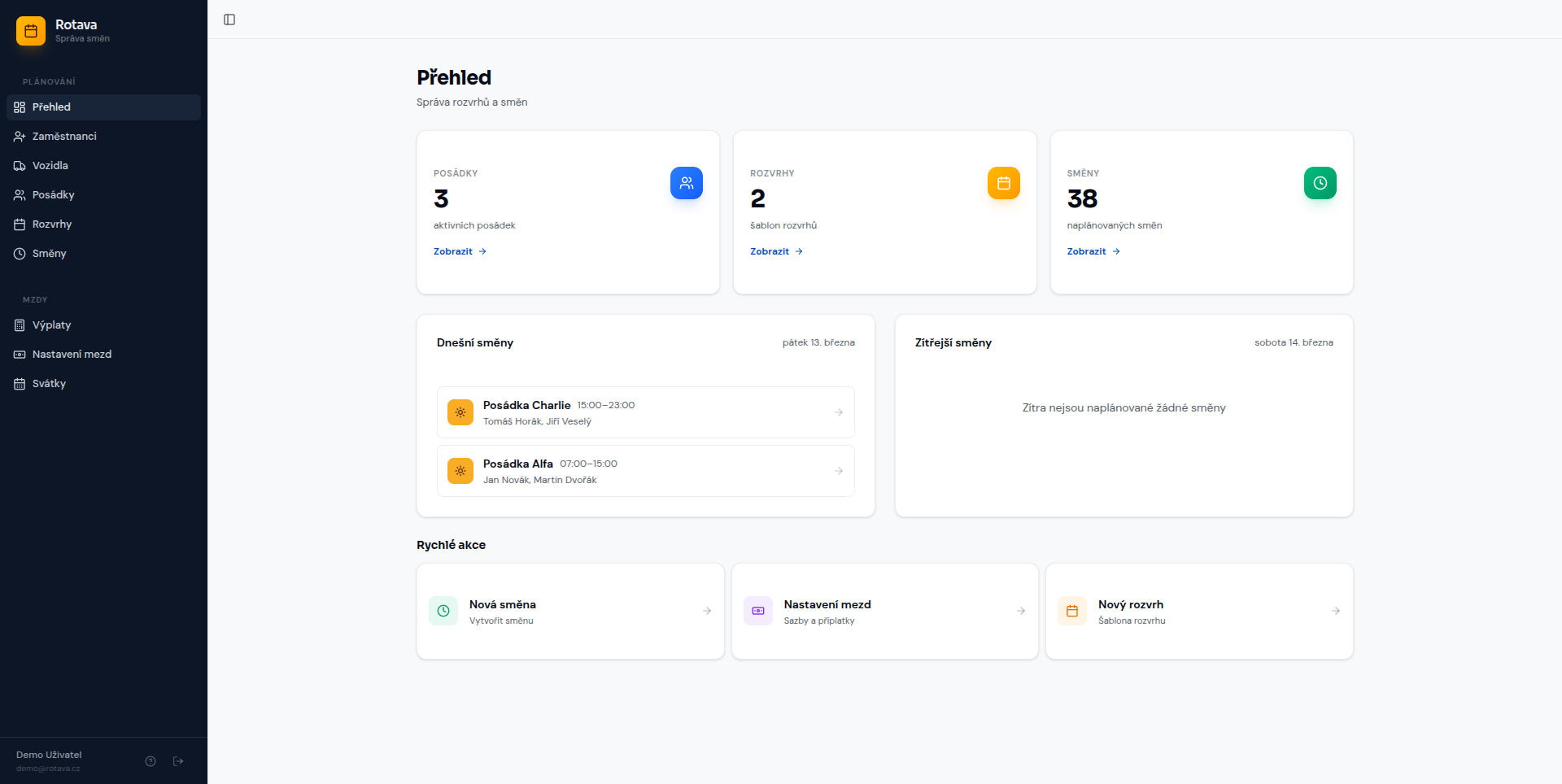Click the Rotava logo icon
Viewport: 1562px width, 784px height.
[x=31, y=31]
